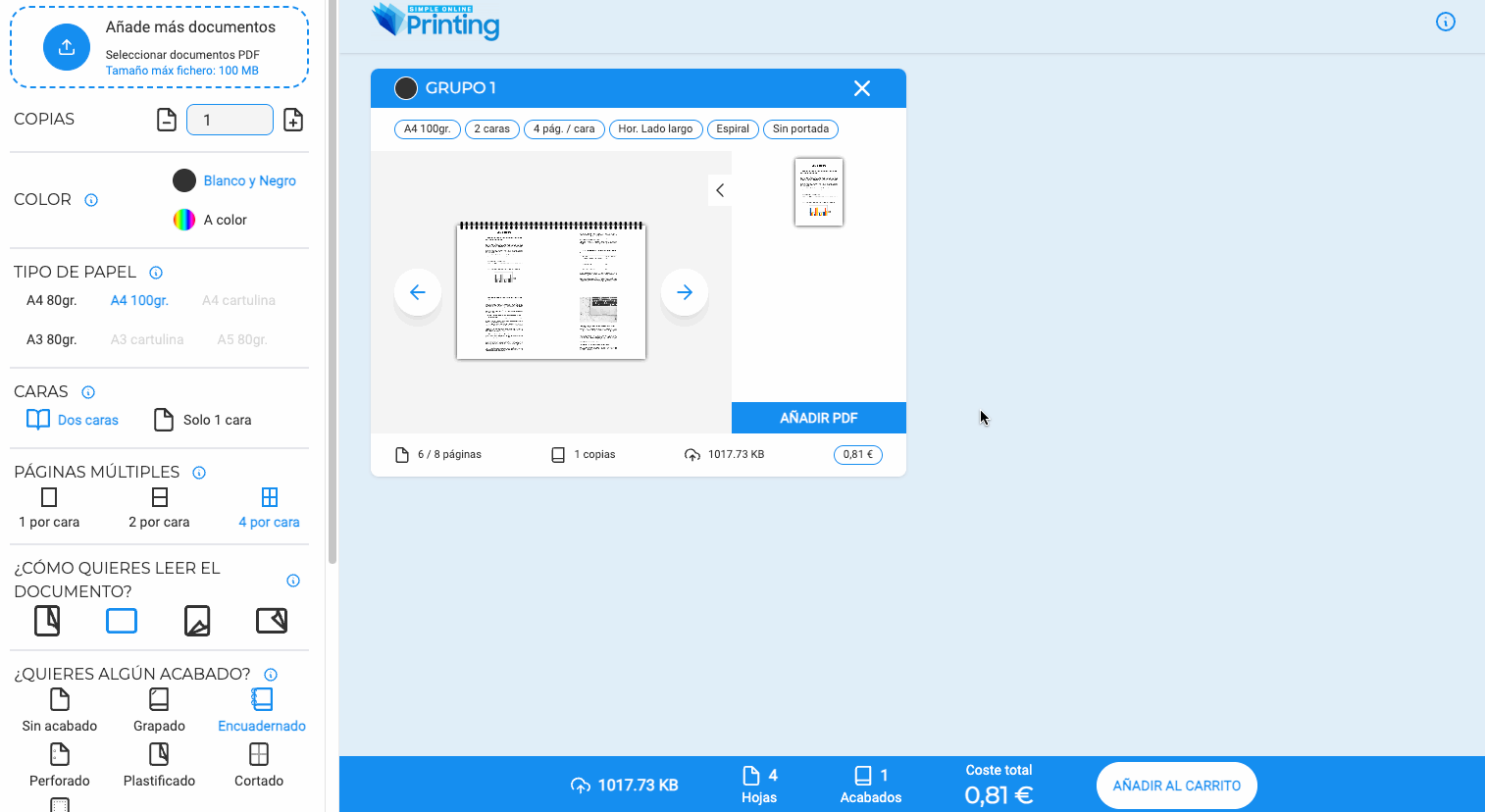Viewport: 1485px width, 812px height.
Task: Click the Acabados count in footer
Action: point(871,785)
